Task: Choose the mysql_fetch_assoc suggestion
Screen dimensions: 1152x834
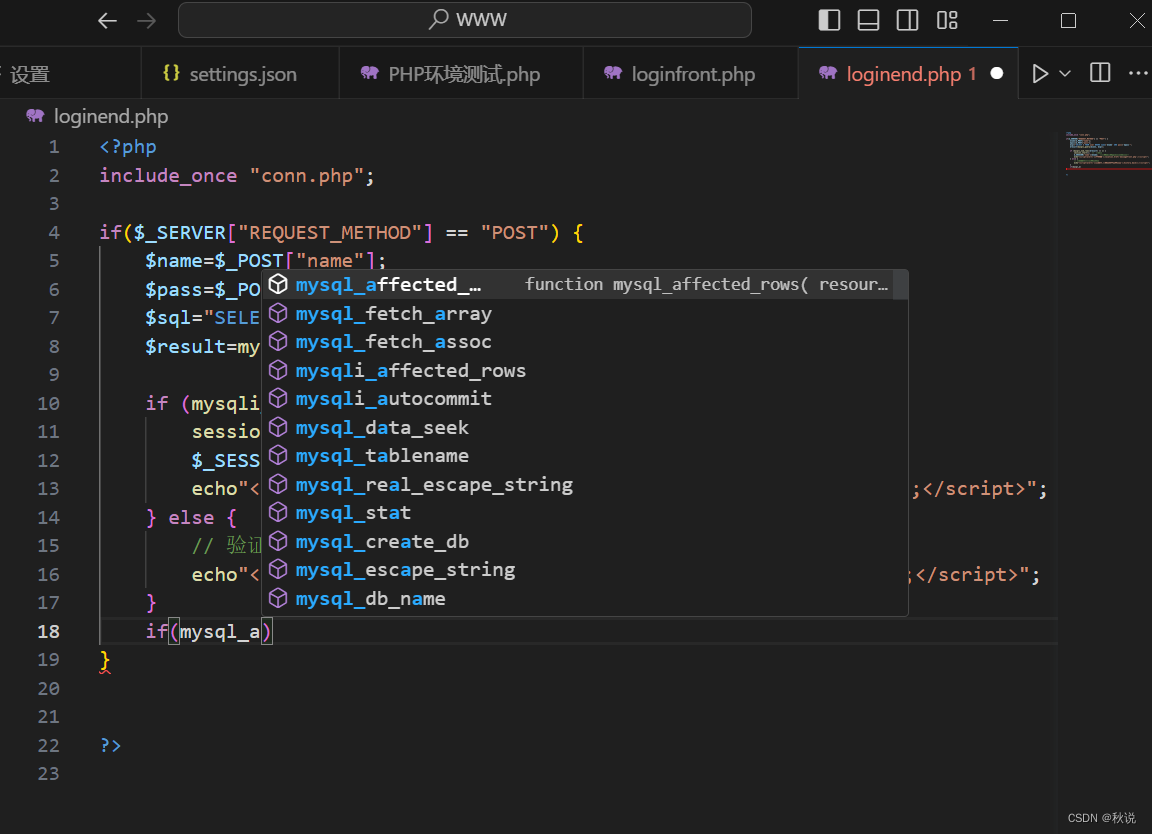Action: (x=585, y=342)
